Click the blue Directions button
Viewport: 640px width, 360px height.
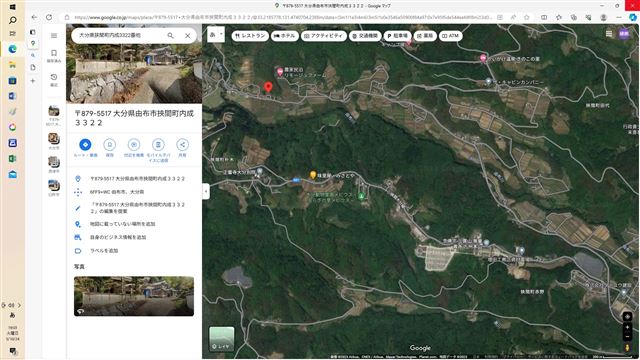click(x=85, y=147)
